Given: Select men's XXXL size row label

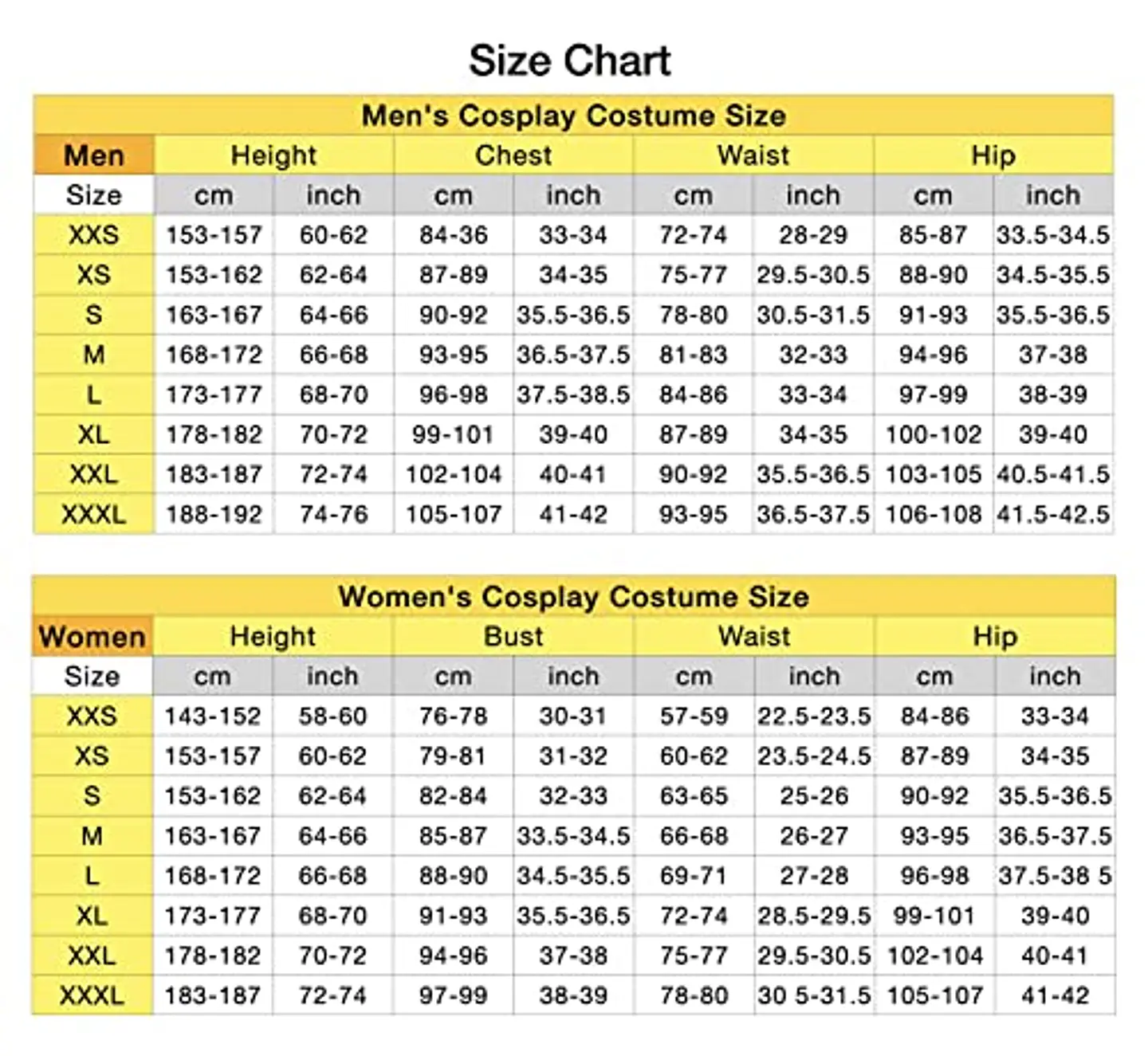Looking at the screenshot, I should (x=94, y=514).
